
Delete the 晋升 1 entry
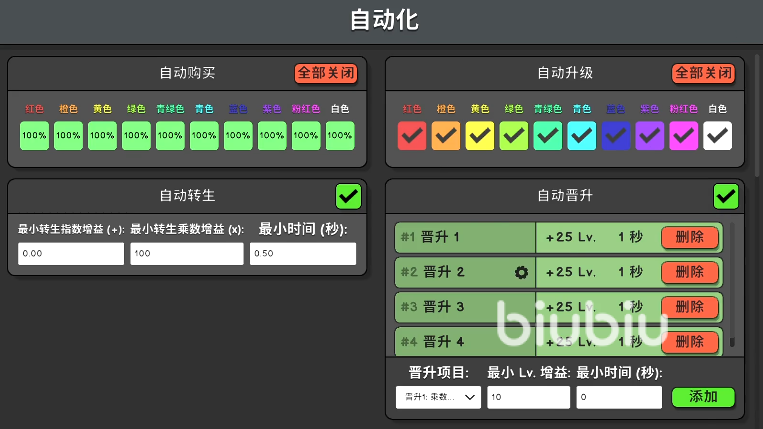(x=690, y=238)
